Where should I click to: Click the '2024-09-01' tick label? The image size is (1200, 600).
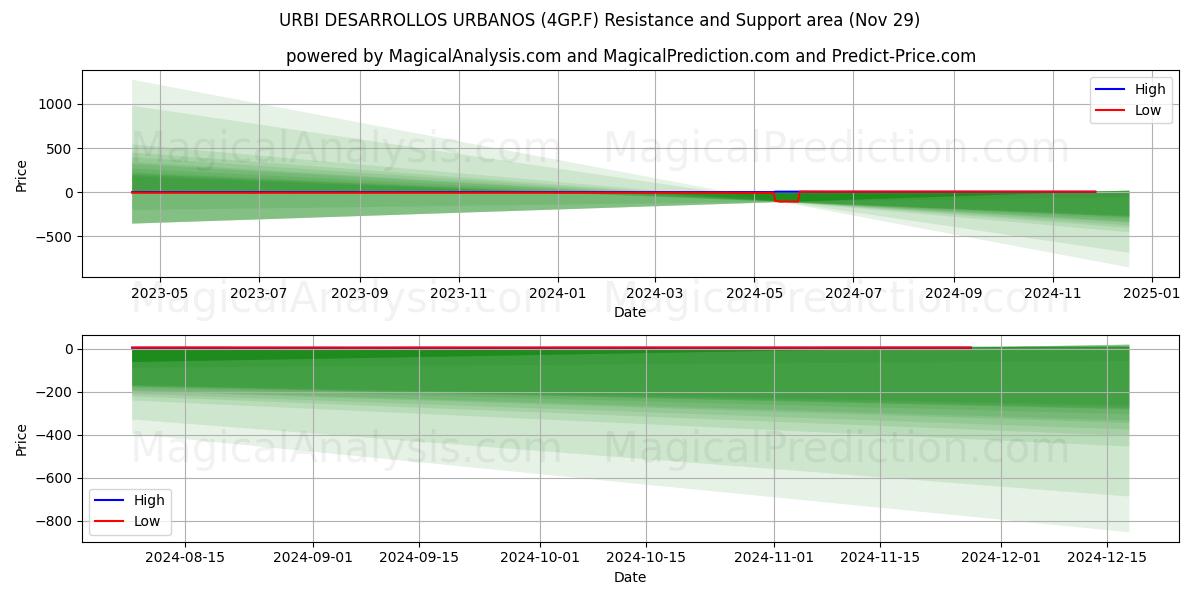click(x=314, y=559)
